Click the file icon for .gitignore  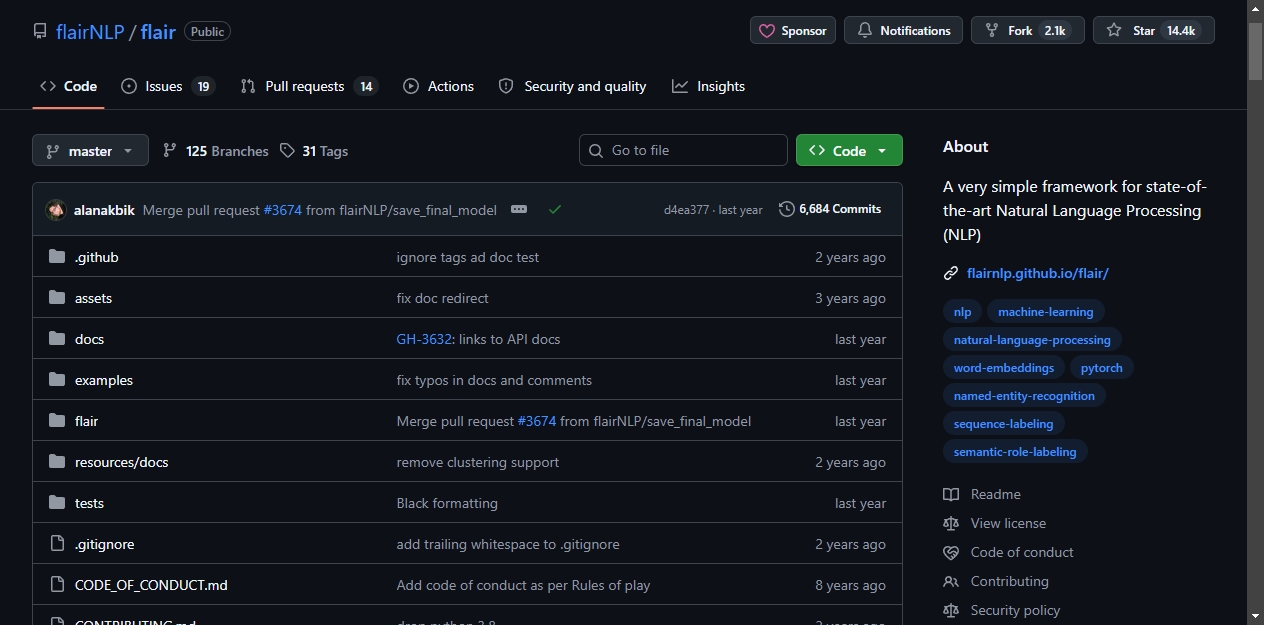tap(57, 544)
